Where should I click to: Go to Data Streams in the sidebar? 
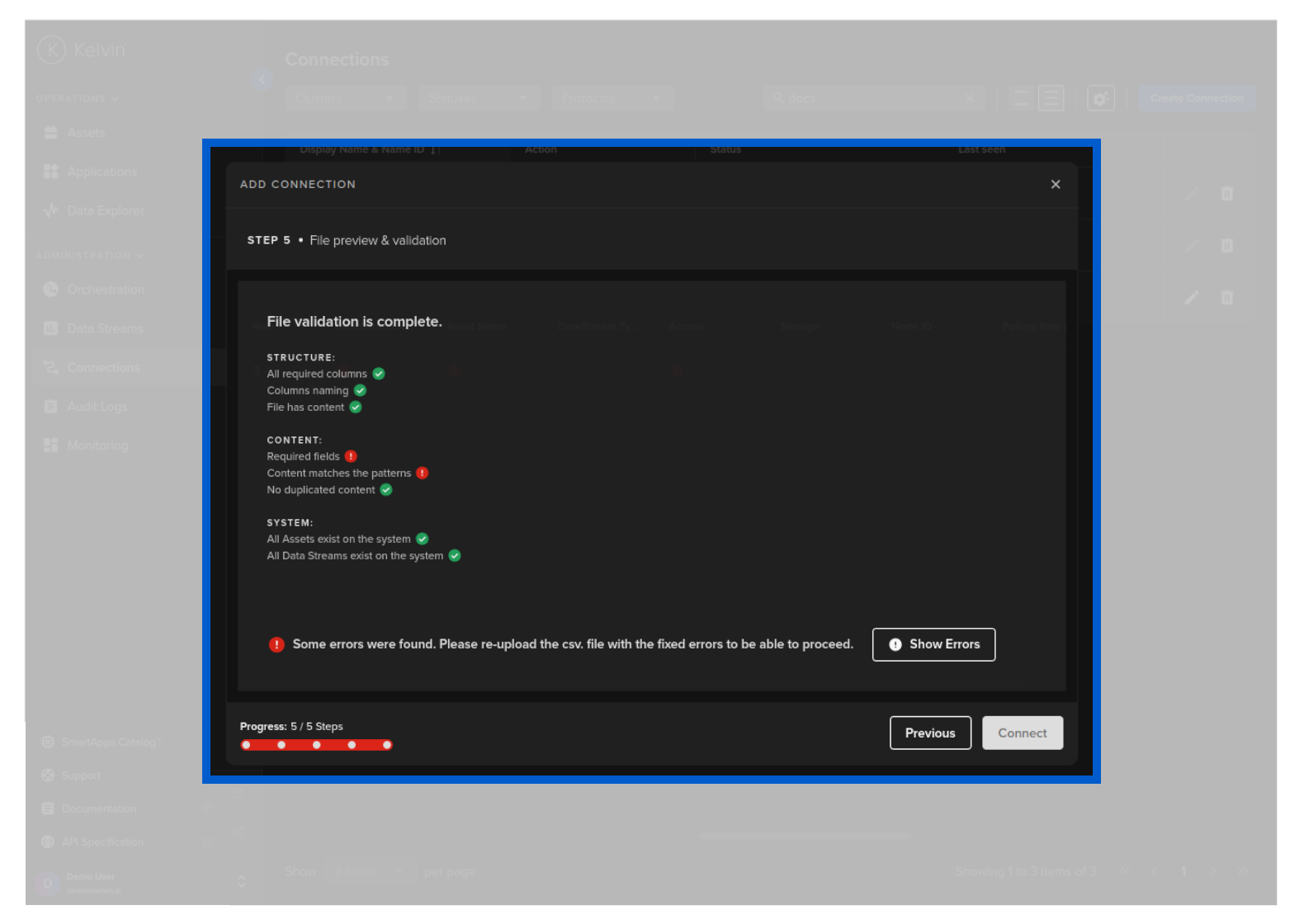pyautogui.click(x=104, y=328)
